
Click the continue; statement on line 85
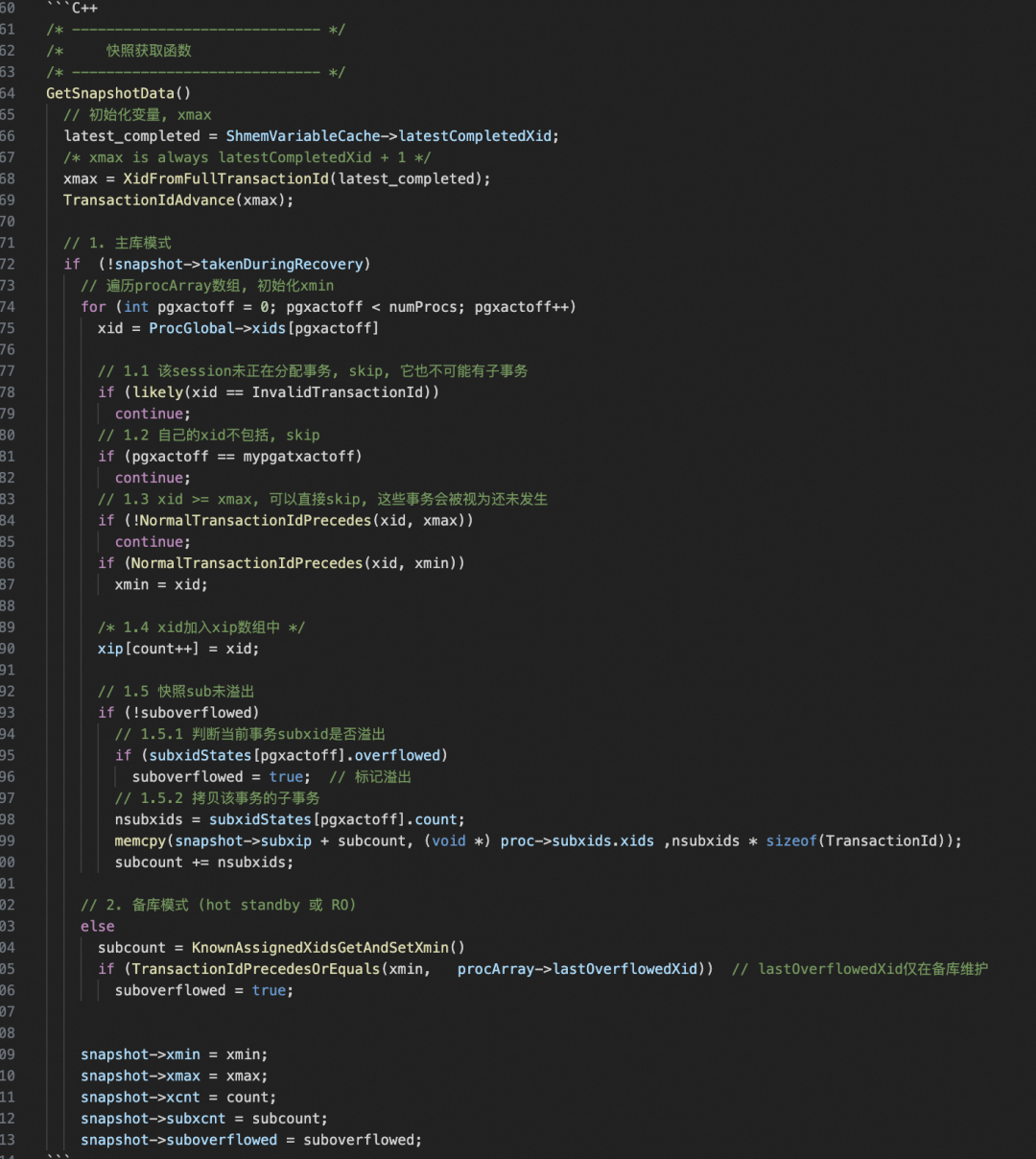[x=153, y=542]
